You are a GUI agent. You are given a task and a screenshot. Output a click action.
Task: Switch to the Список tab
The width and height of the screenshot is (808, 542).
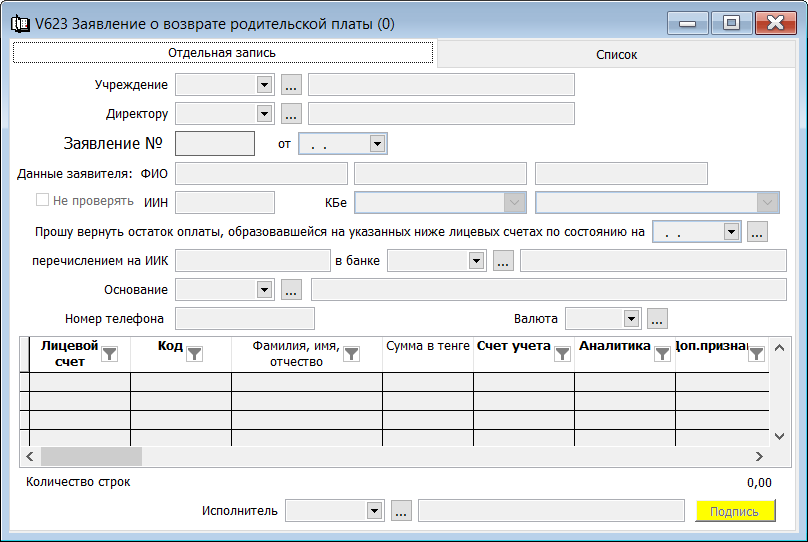click(x=616, y=55)
